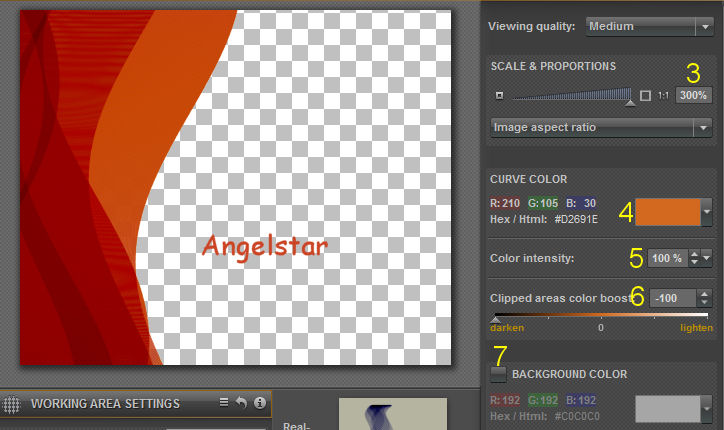The height and width of the screenshot is (430, 724).
Task: Click the large square icon near 1:1
Action: 645,96
